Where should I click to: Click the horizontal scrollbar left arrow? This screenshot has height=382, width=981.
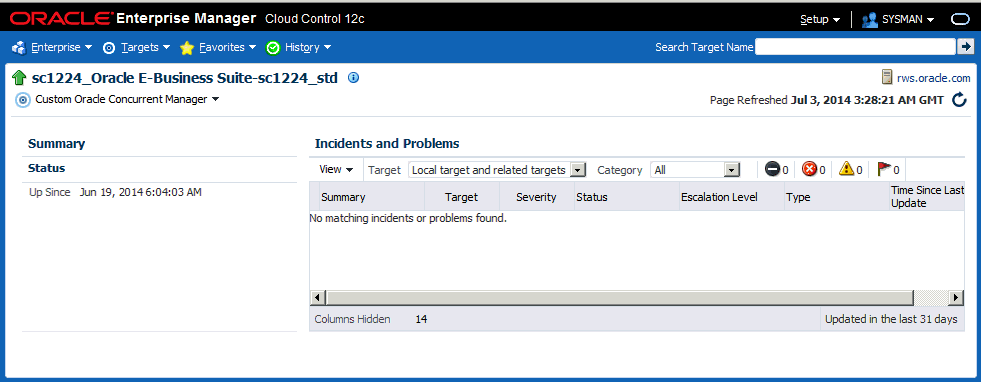317,297
